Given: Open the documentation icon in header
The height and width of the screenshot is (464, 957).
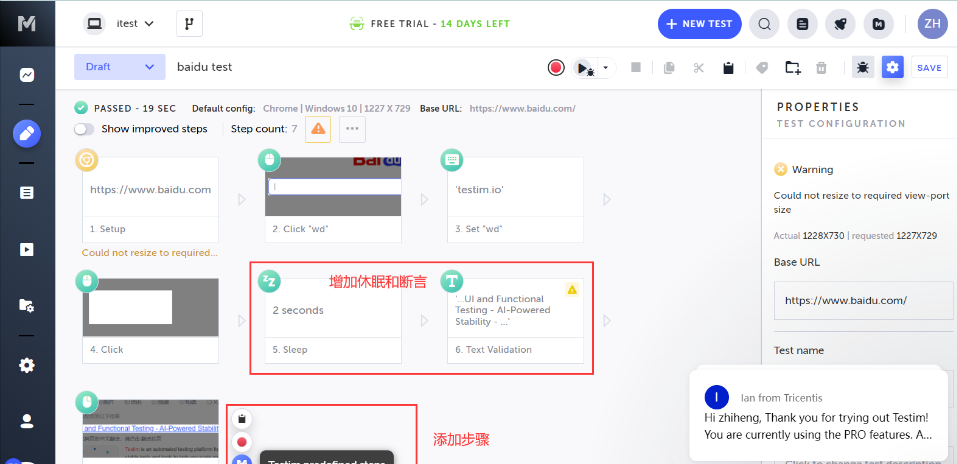Looking at the screenshot, I should [803, 24].
